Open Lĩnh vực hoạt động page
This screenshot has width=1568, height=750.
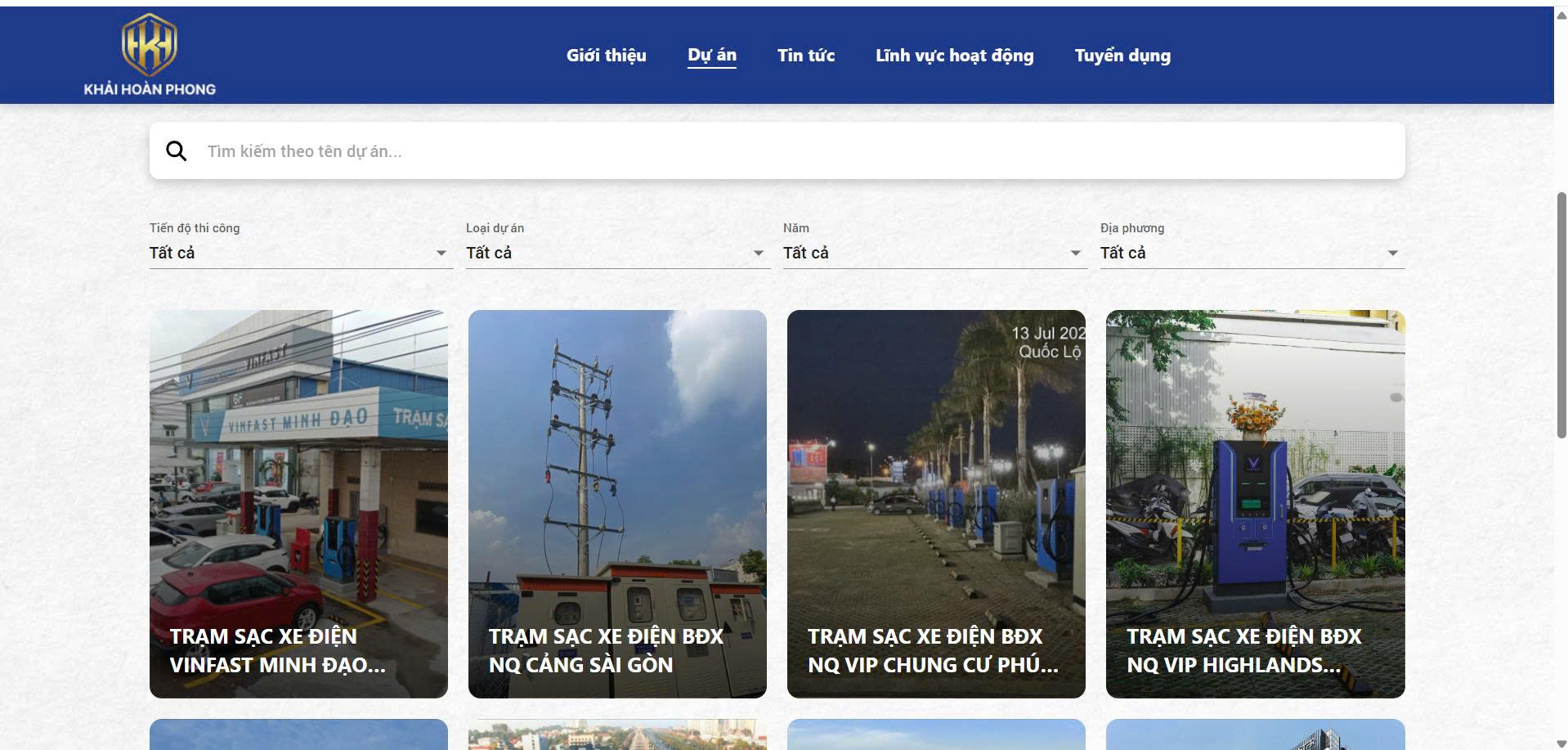(955, 56)
